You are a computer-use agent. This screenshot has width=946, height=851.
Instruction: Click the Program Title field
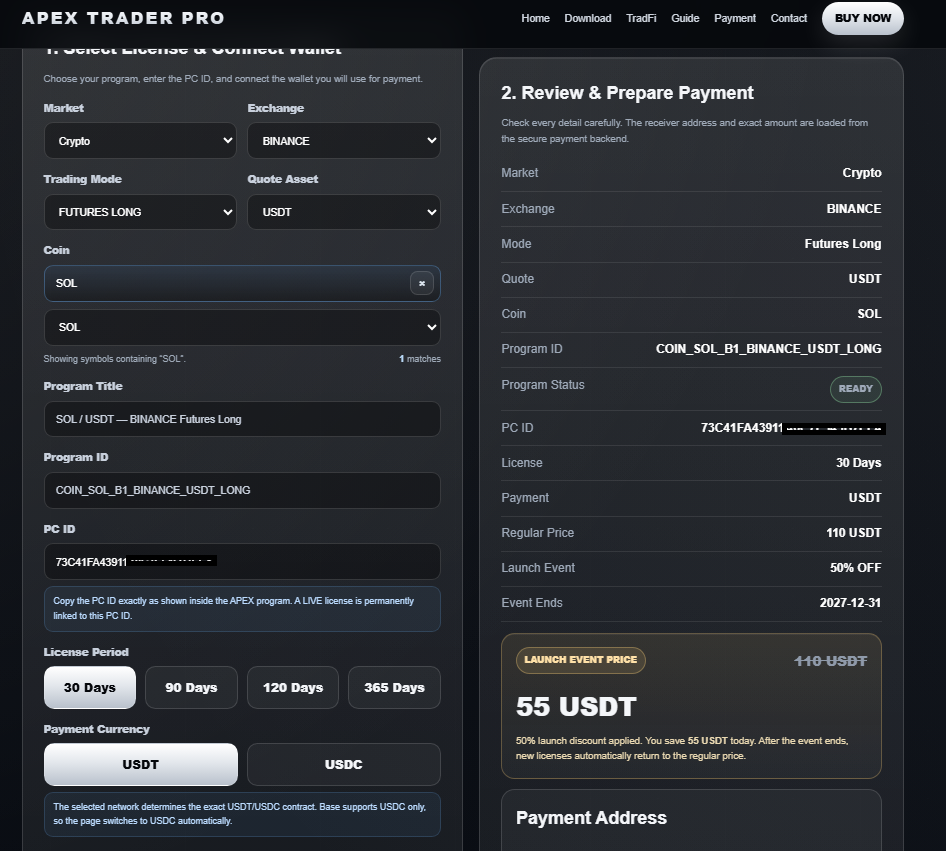click(x=242, y=419)
